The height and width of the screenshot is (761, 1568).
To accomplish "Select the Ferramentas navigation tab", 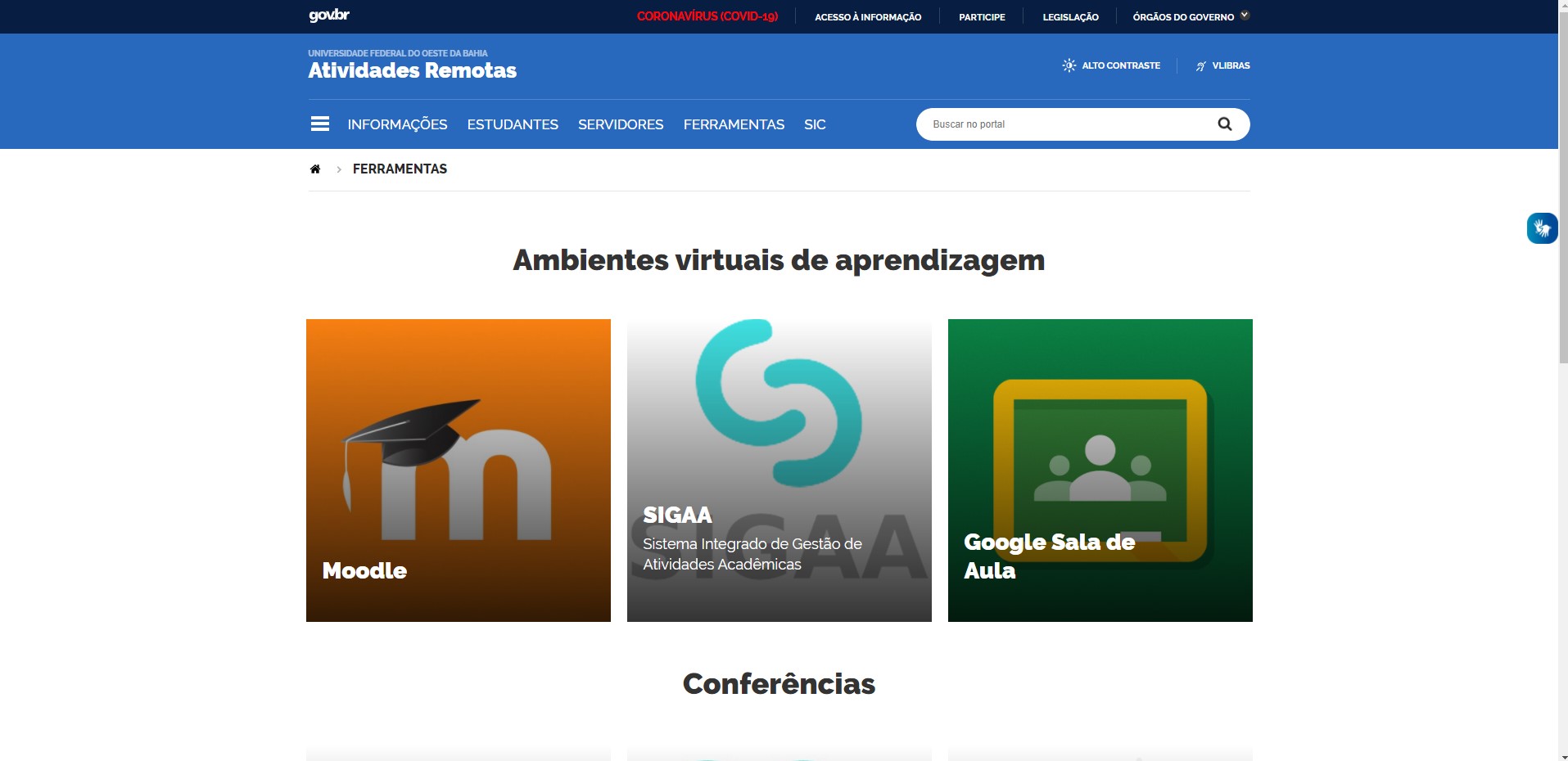I will coord(734,124).
